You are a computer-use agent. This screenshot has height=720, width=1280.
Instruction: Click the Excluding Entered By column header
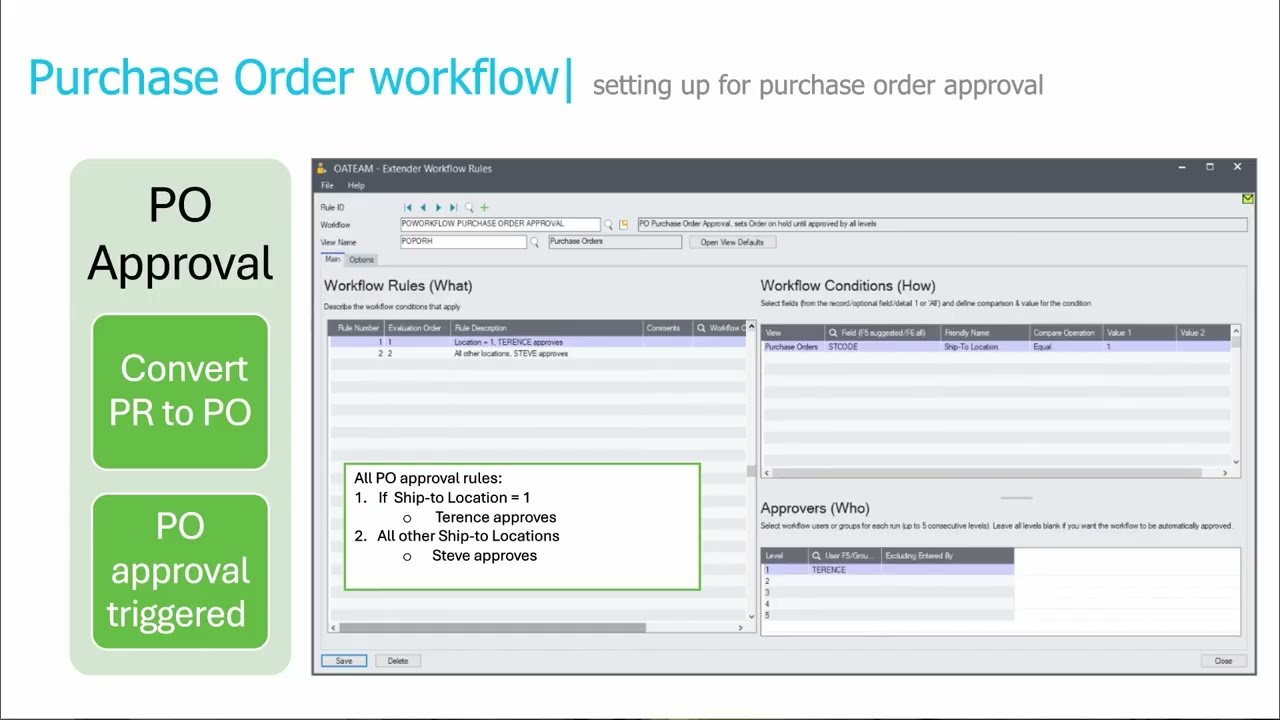coord(947,556)
